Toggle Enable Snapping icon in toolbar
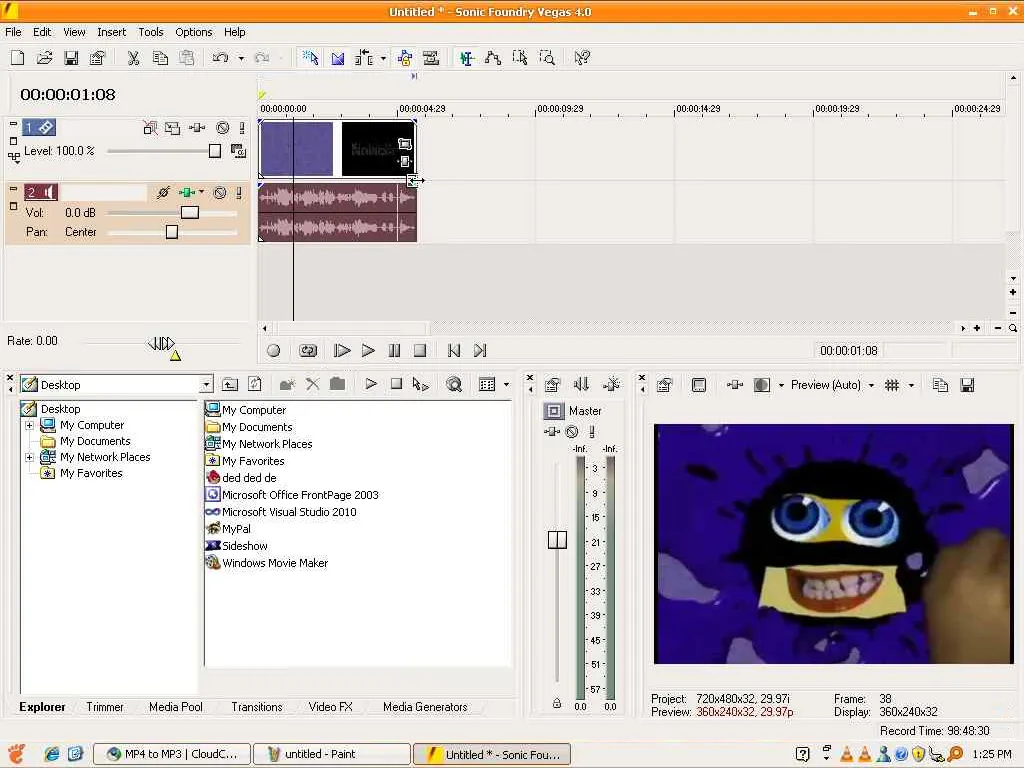Viewport: 1024px width, 768px height. [310, 57]
